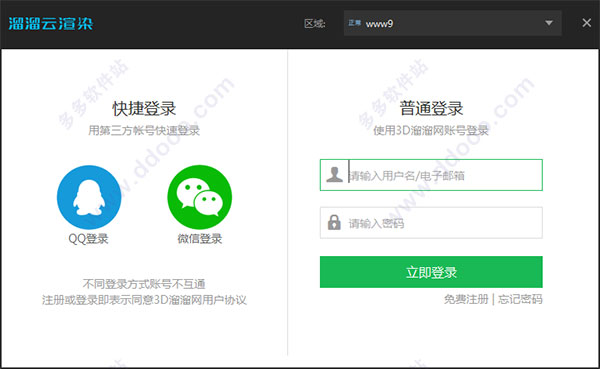
Task: Open the 3D溜溜网用户协议 agreement text
Action: click(x=200, y=300)
